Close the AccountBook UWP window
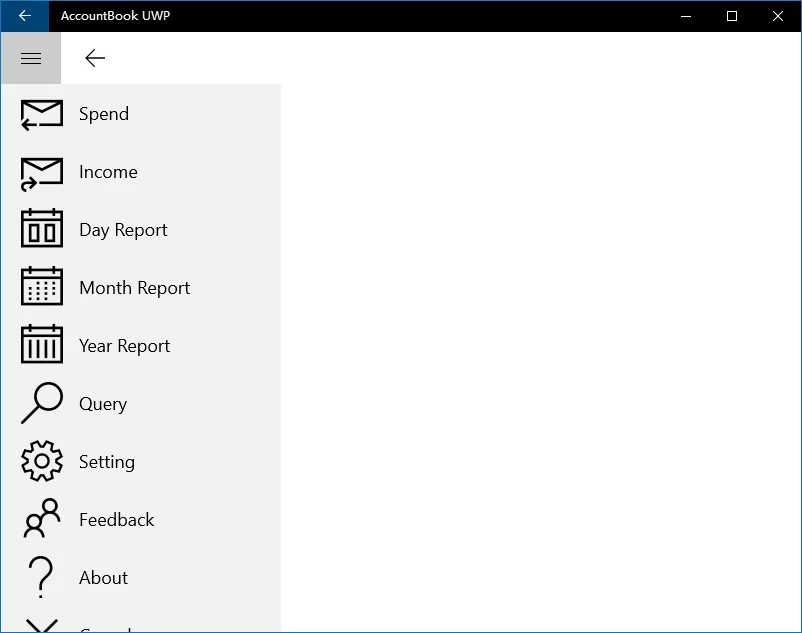 point(778,16)
